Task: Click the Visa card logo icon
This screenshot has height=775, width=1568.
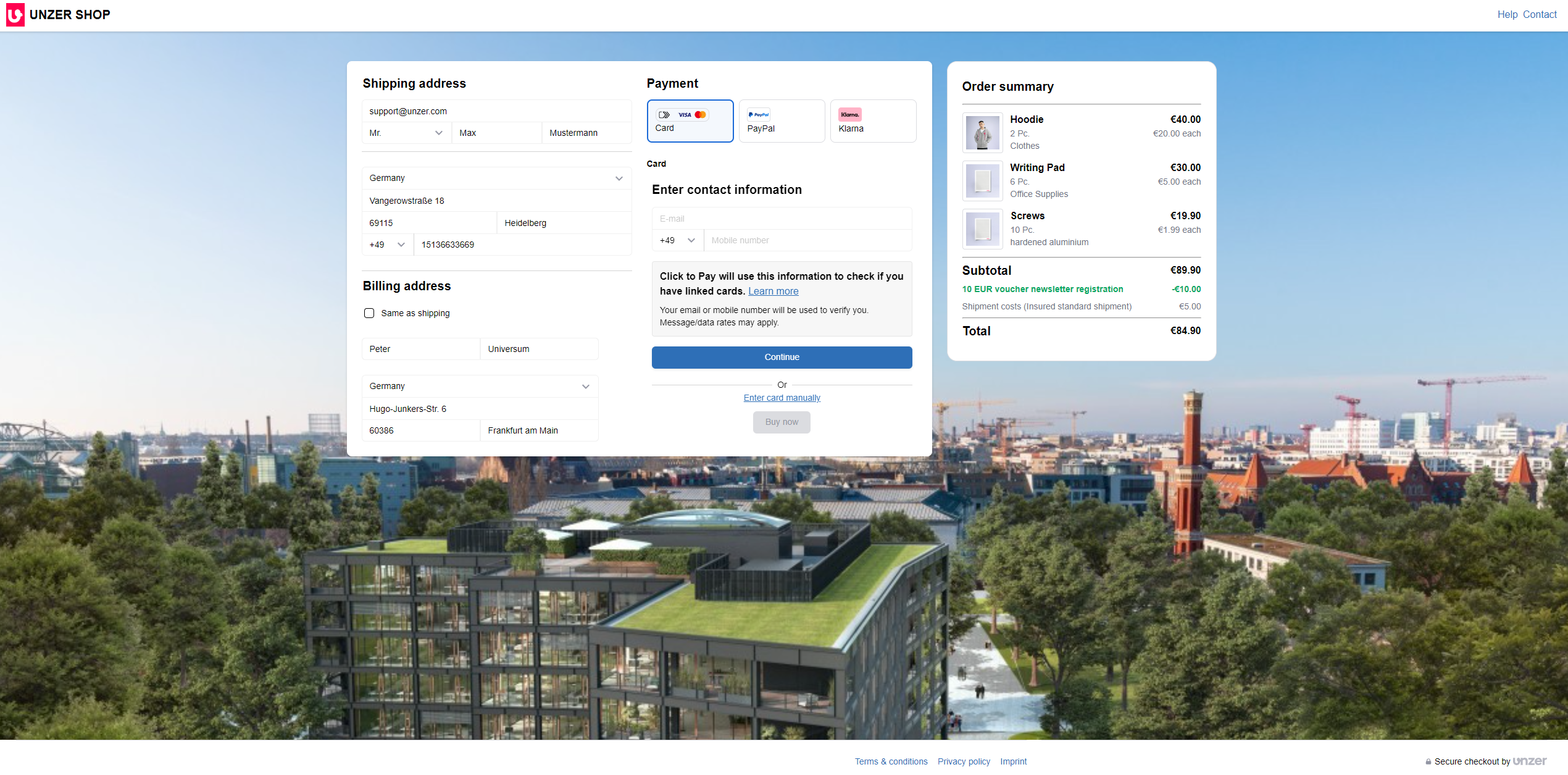Action: [x=683, y=114]
